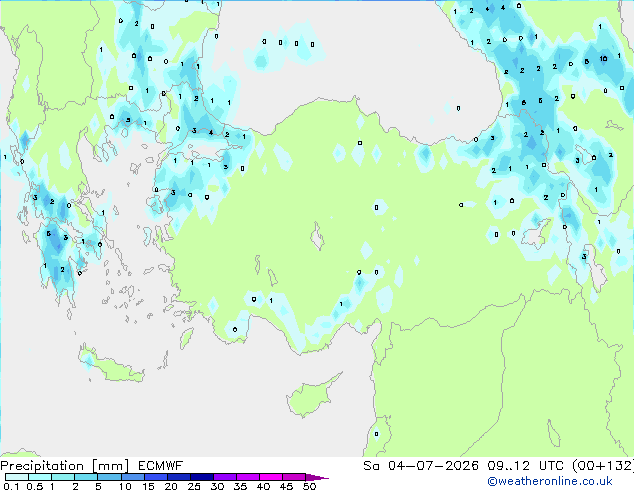Click the '20' legend scale label
The width and height of the screenshot is (634, 490).
click(x=171, y=486)
